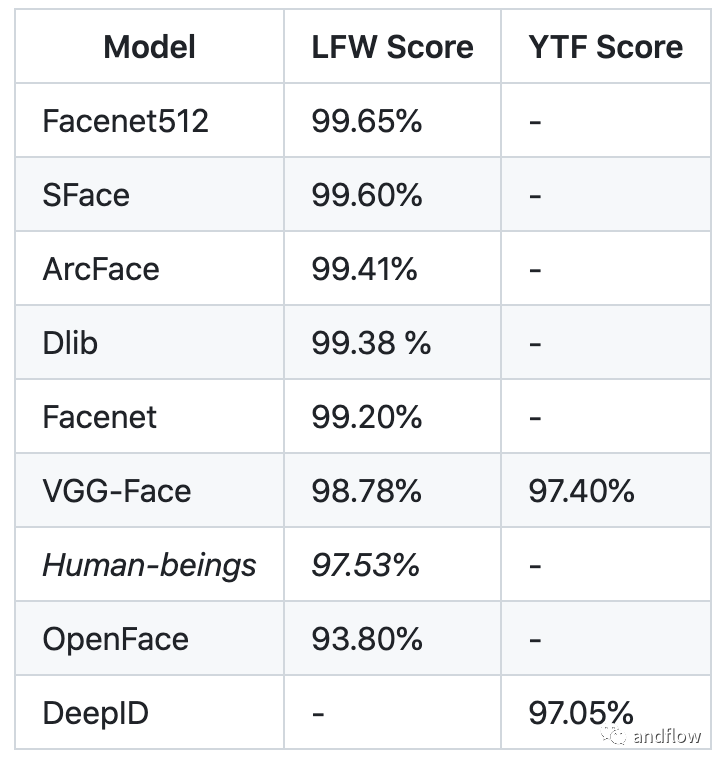The image size is (724, 766).
Task: Click the 97.05% YTF score value
Action: pos(581,713)
